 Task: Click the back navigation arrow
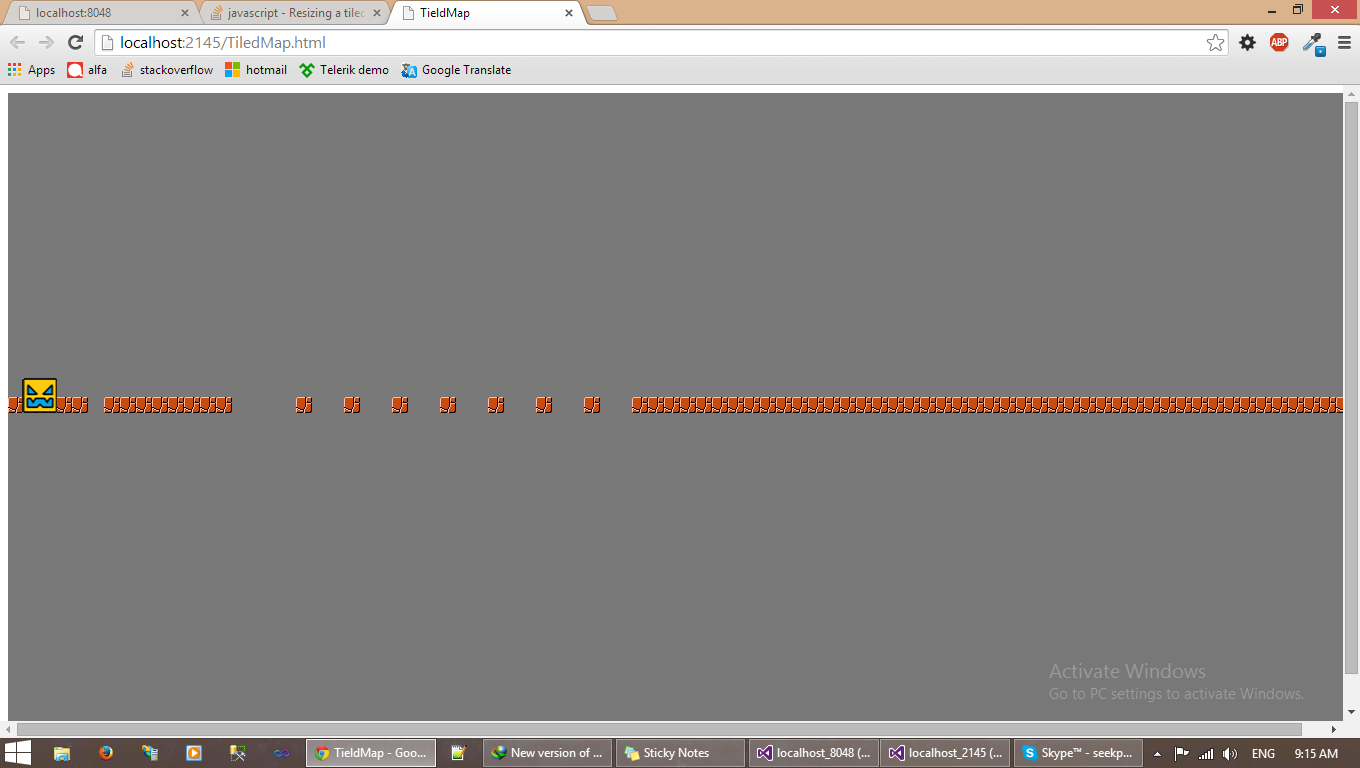[x=17, y=42]
